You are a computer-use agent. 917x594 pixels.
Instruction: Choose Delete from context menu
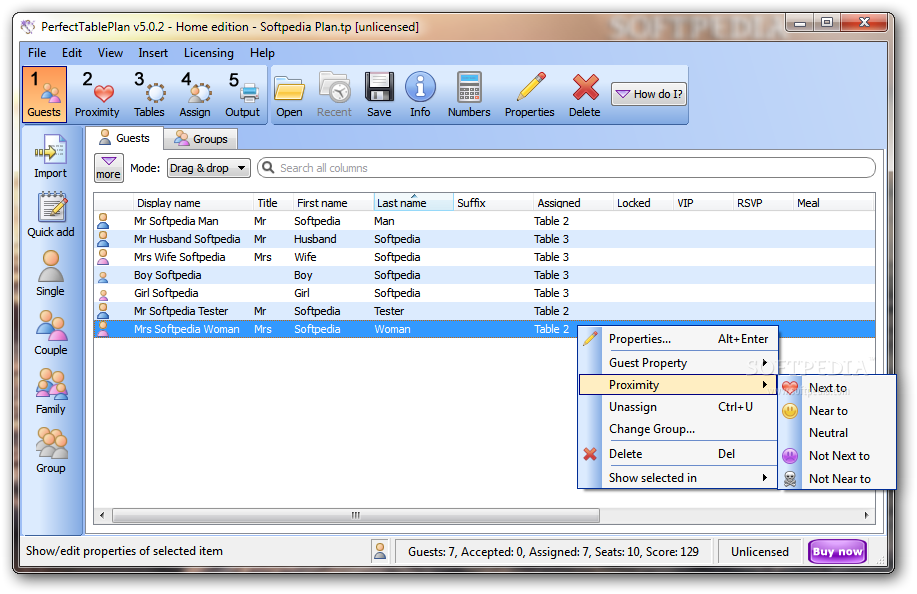(678, 454)
